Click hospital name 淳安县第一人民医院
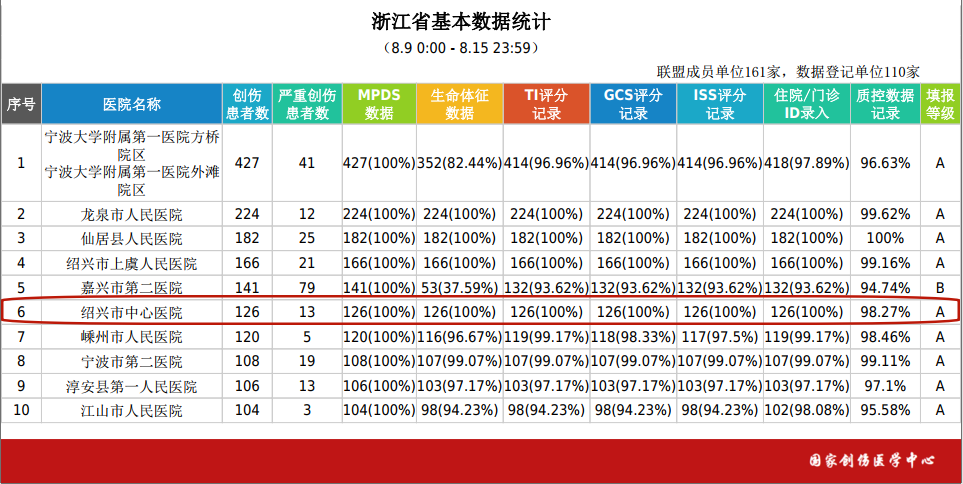The height and width of the screenshot is (484, 963). pyautogui.click(x=132, y=386)
